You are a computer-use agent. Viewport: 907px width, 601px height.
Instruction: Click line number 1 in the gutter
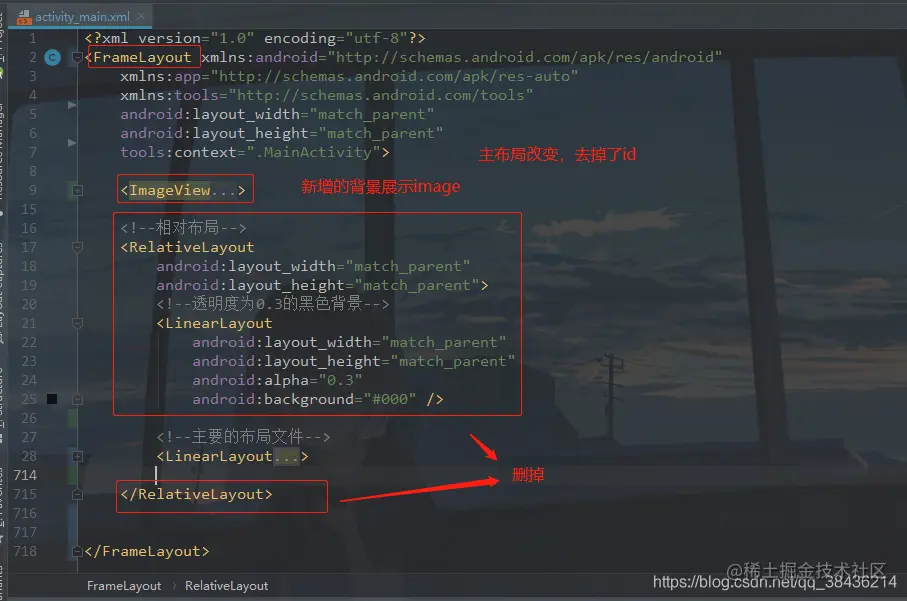point(32,38)
